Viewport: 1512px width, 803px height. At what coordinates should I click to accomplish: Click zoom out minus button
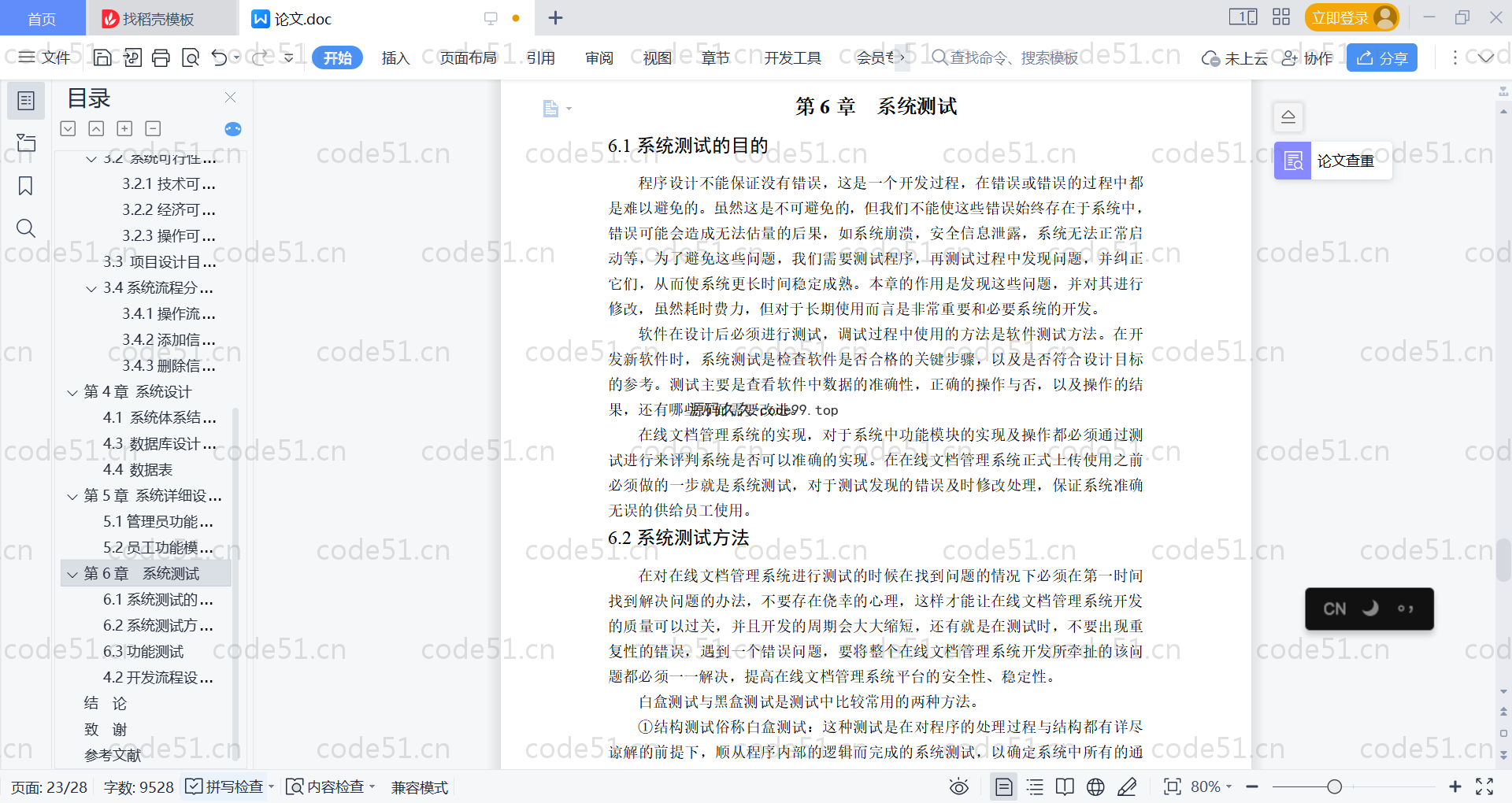pos(1252,786)
